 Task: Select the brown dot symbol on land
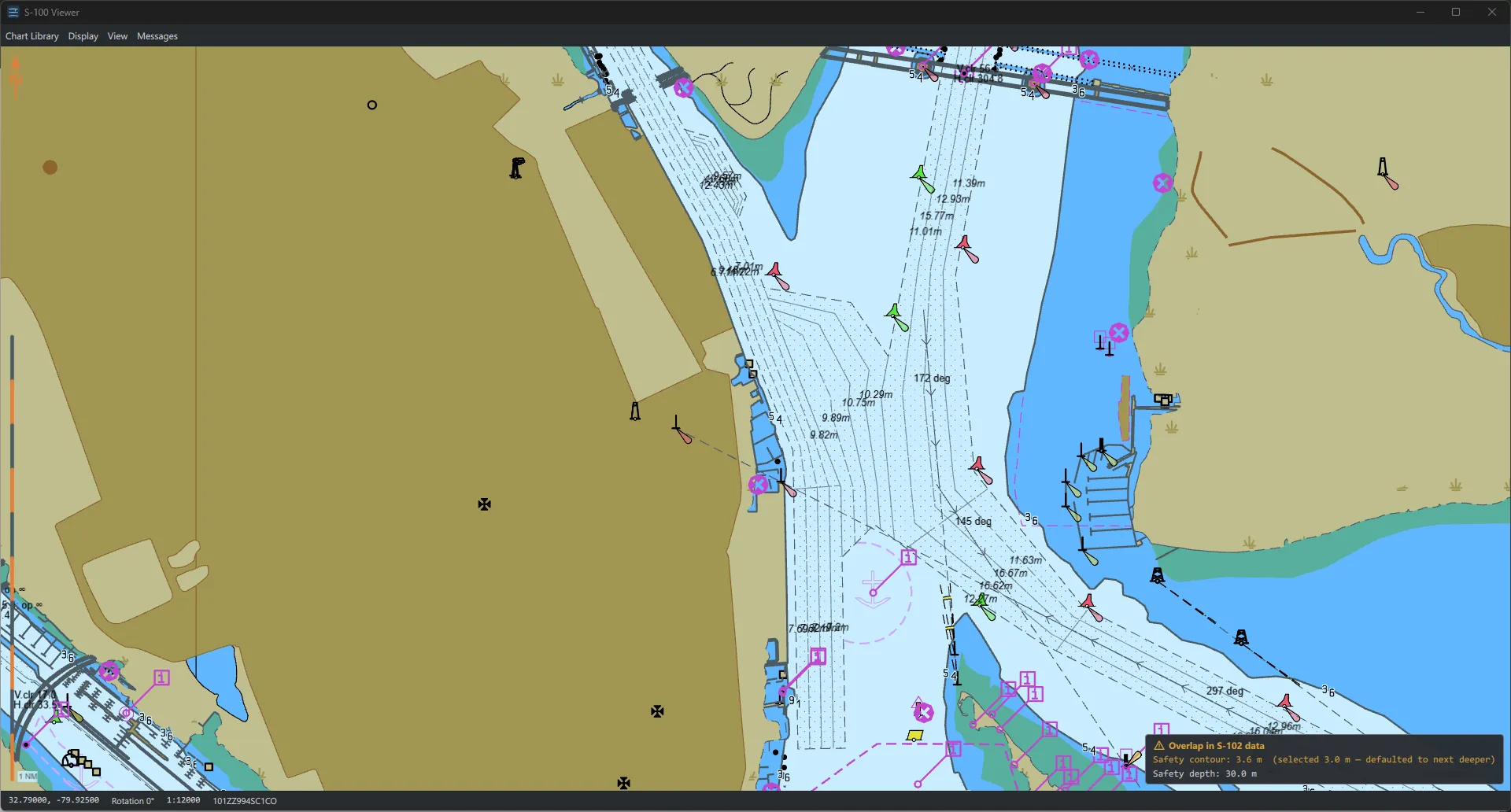pos(50,167)
